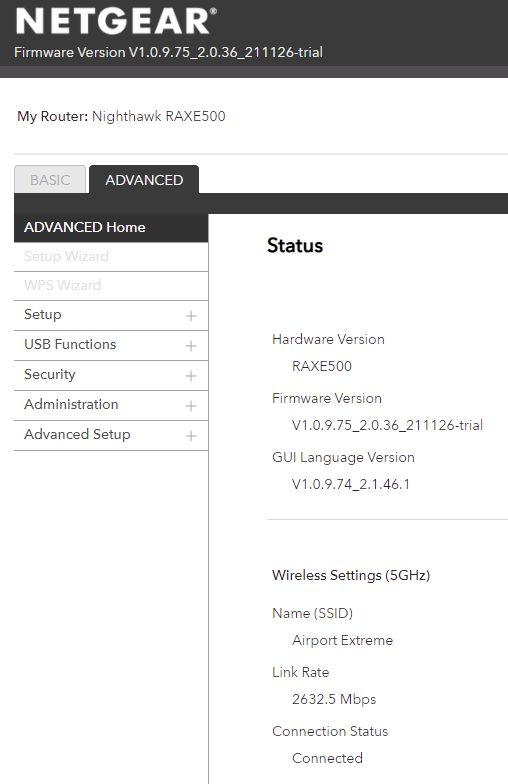Open the USB Functions section

click(x=111, y=345)
